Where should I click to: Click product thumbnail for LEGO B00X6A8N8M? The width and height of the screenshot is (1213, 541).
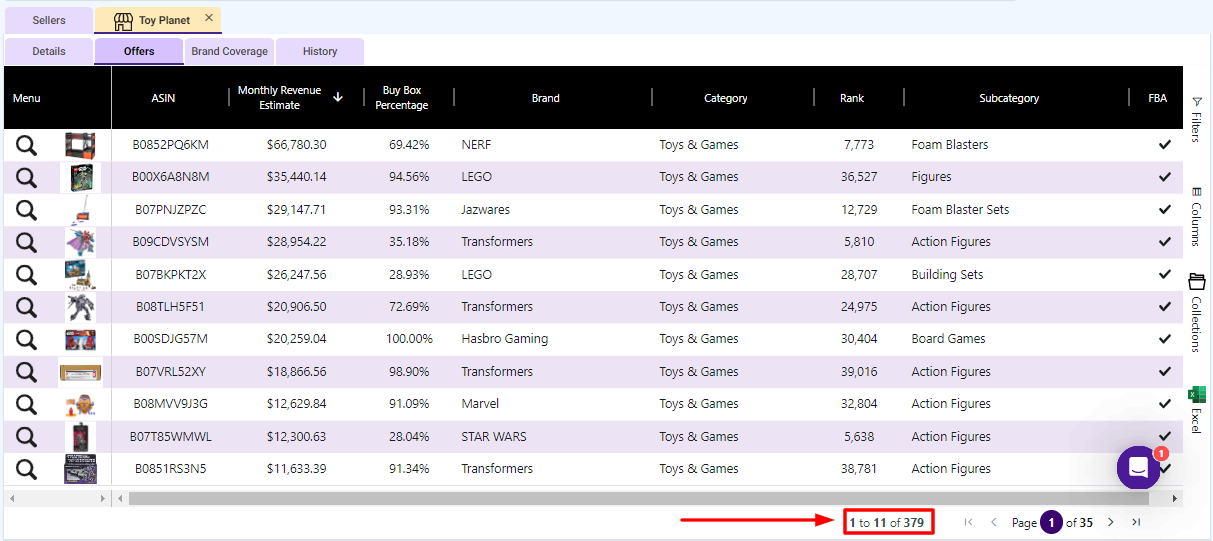(x=80, y=177)
